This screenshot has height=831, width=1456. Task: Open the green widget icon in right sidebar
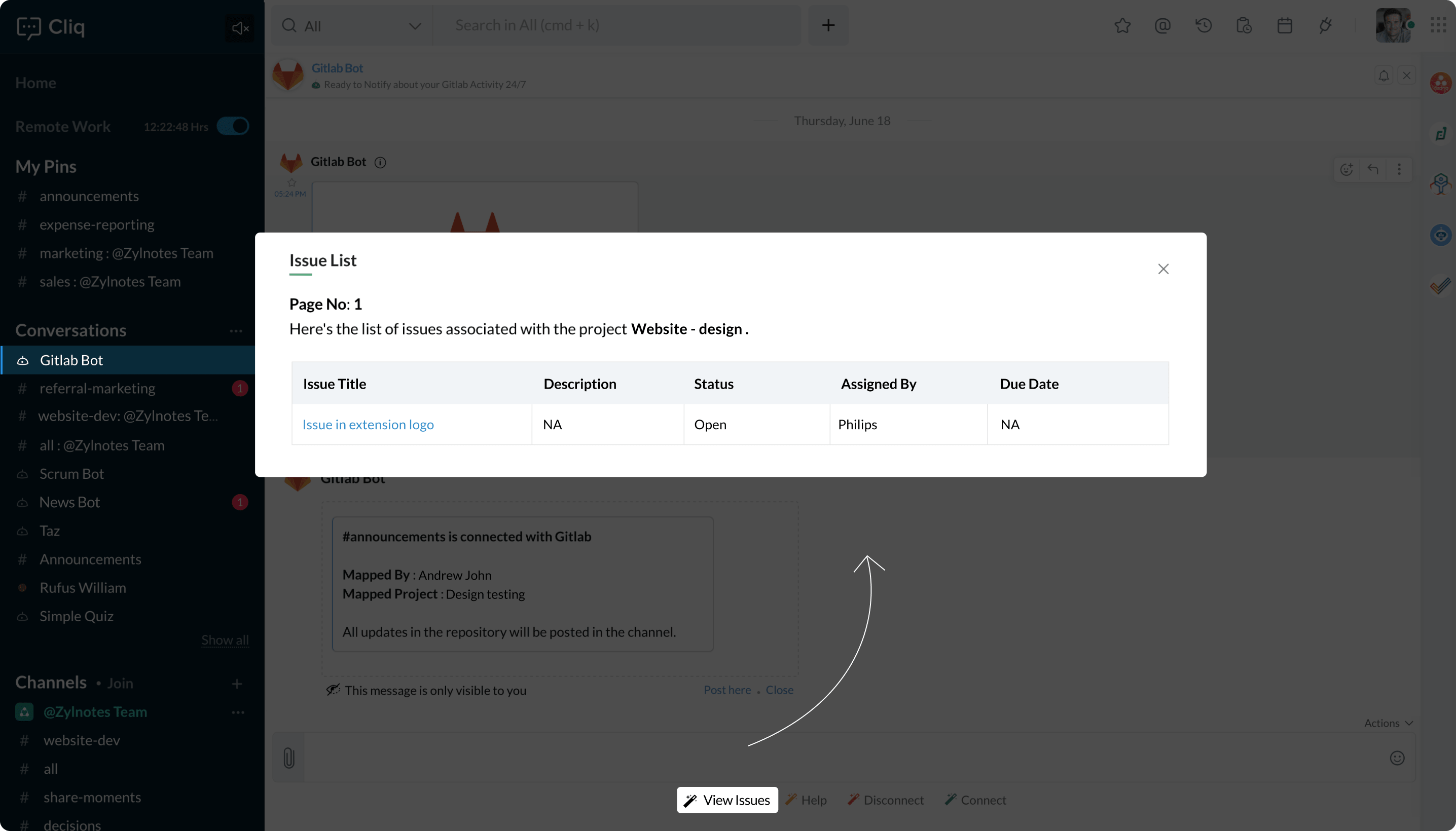pyautogui.click(x=1440, y=134)
